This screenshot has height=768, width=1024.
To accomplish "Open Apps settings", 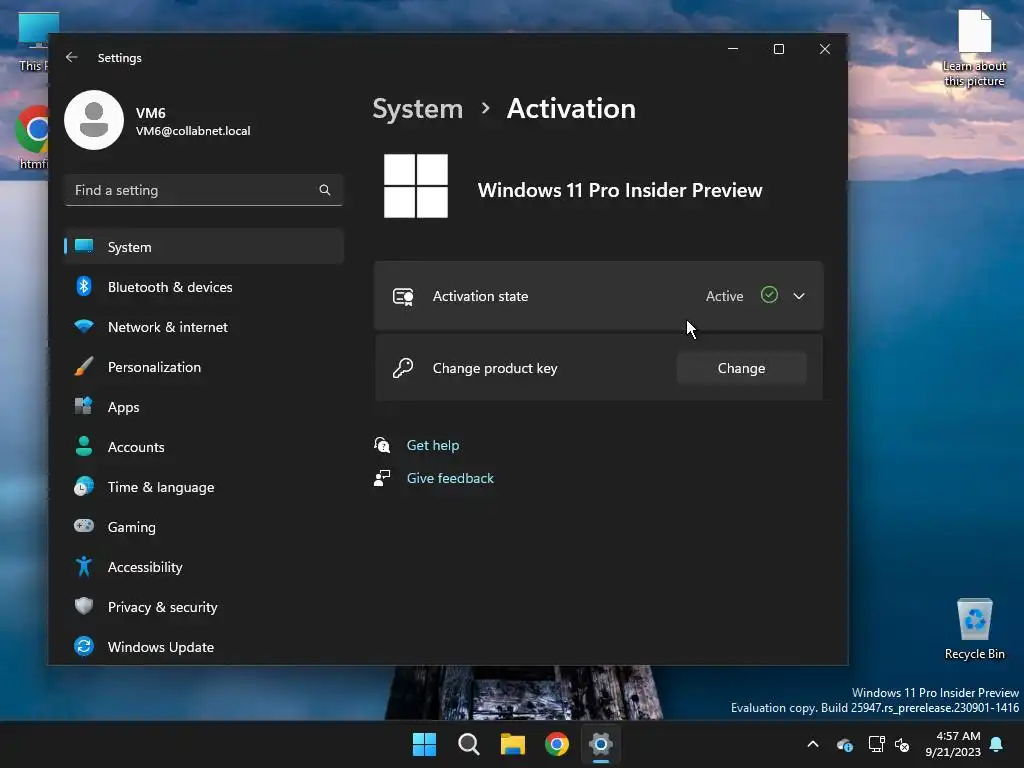I will pos(204,407).
